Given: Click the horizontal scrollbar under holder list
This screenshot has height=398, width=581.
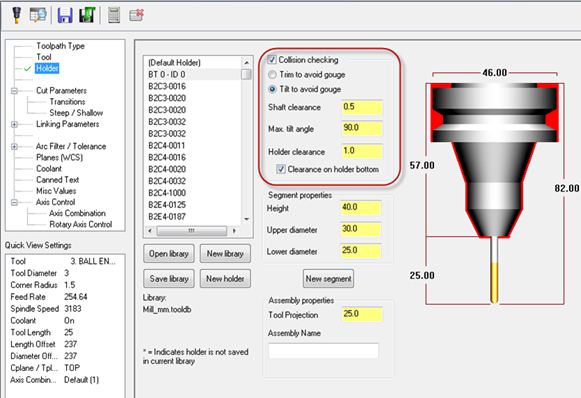Looking at the screenshot, I should 192,230.
